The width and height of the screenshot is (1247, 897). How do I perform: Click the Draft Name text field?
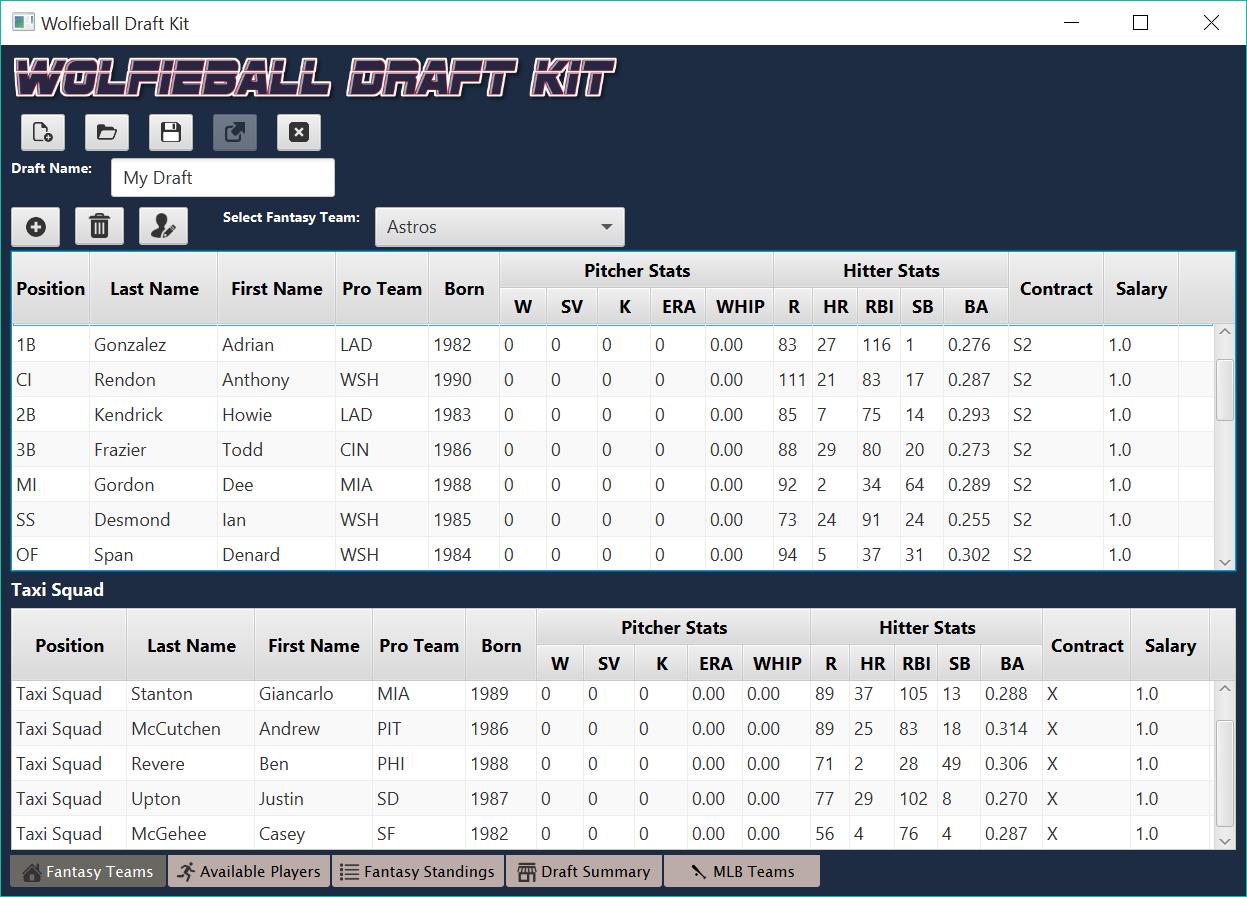223,178
